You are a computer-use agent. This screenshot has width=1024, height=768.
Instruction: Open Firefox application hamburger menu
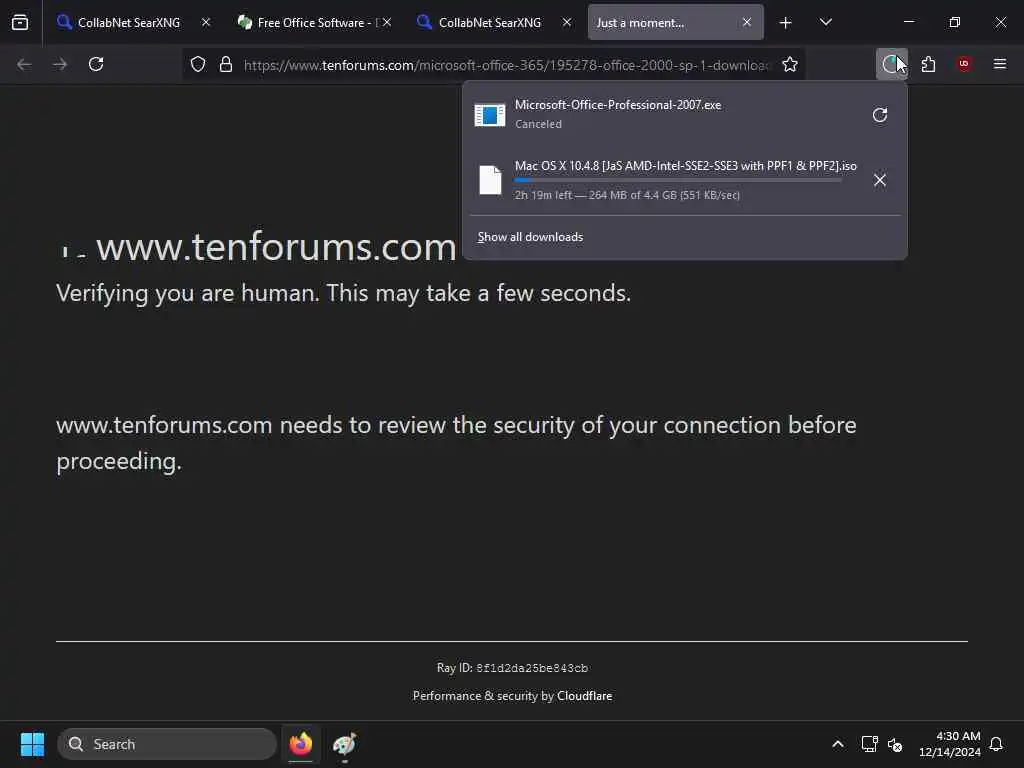point(1000,64)
